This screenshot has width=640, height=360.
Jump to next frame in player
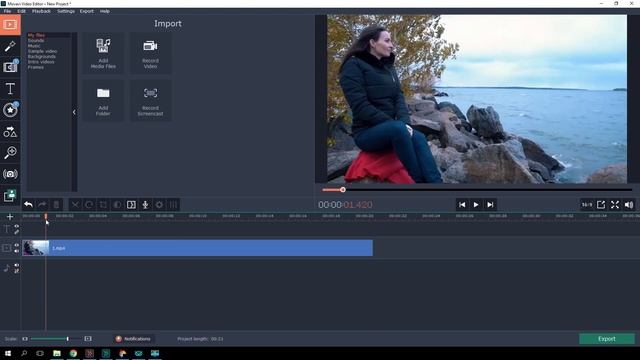490,205
